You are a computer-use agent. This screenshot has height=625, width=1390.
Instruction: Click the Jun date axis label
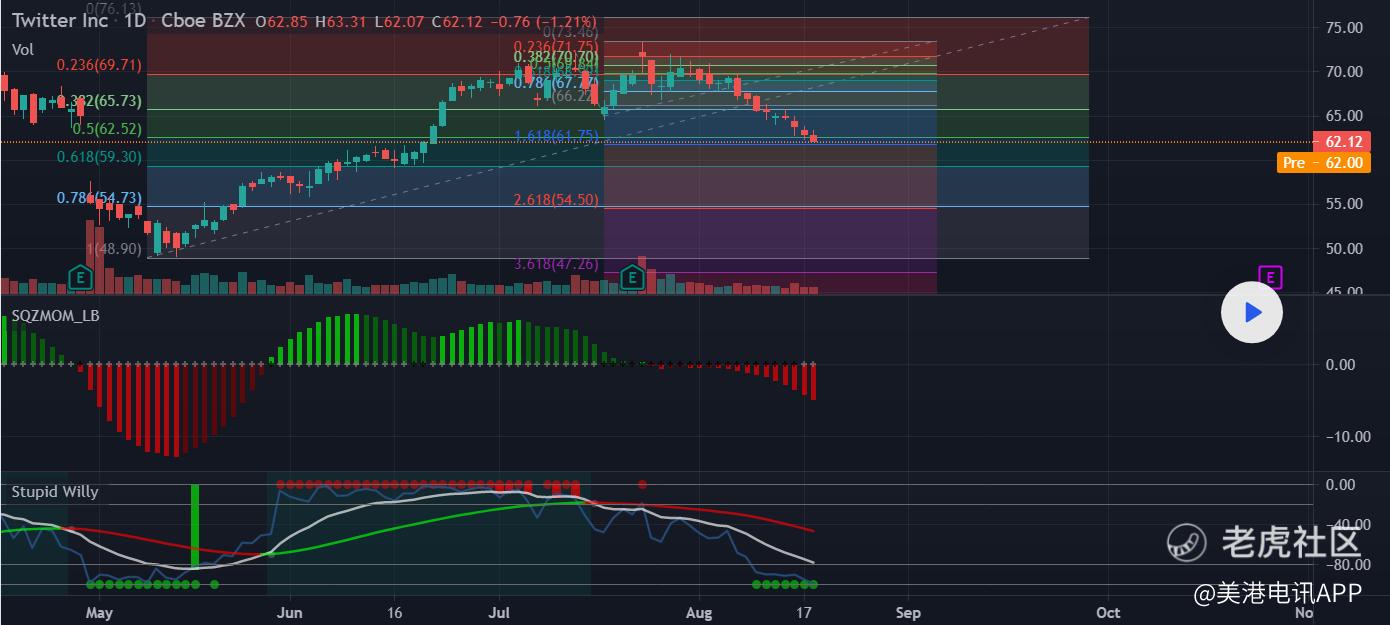coord(289,612)
